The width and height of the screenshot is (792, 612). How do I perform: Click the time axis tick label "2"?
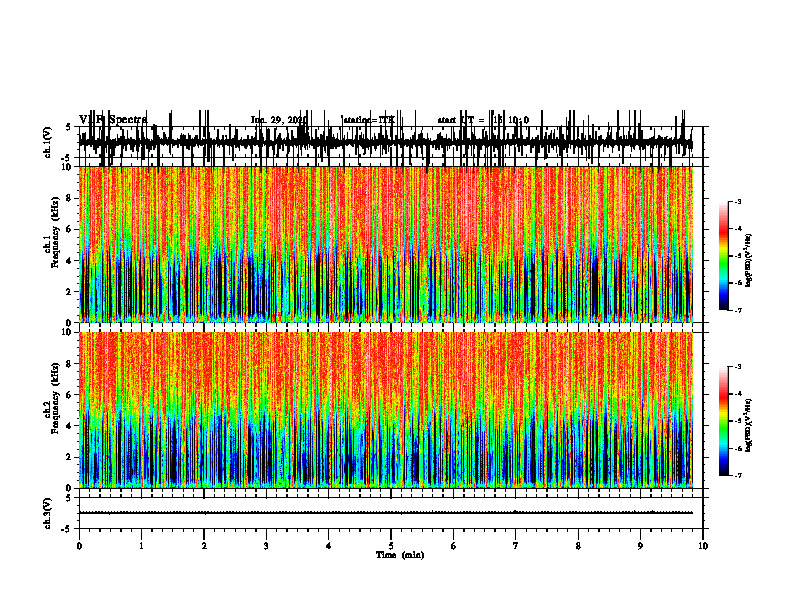[x=204, y=546]
